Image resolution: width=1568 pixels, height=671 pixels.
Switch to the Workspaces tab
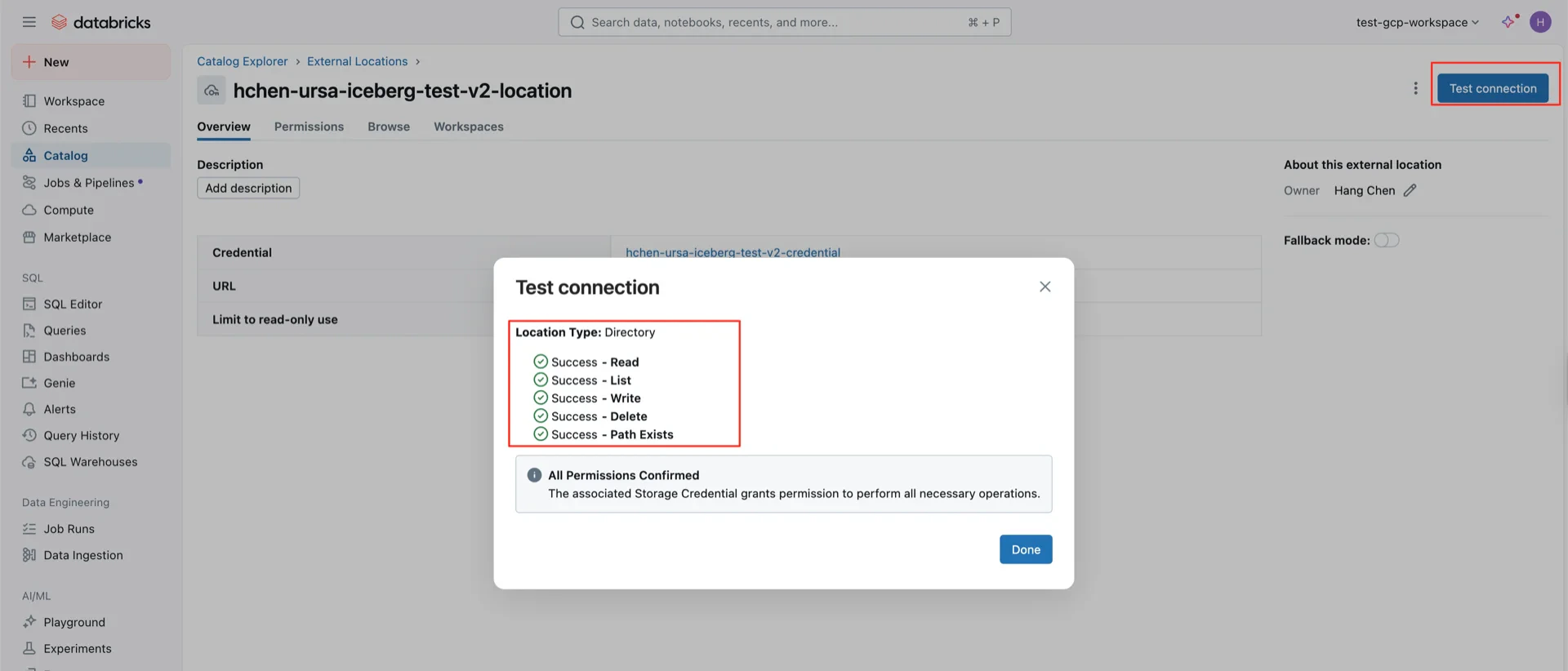point(469,127)
